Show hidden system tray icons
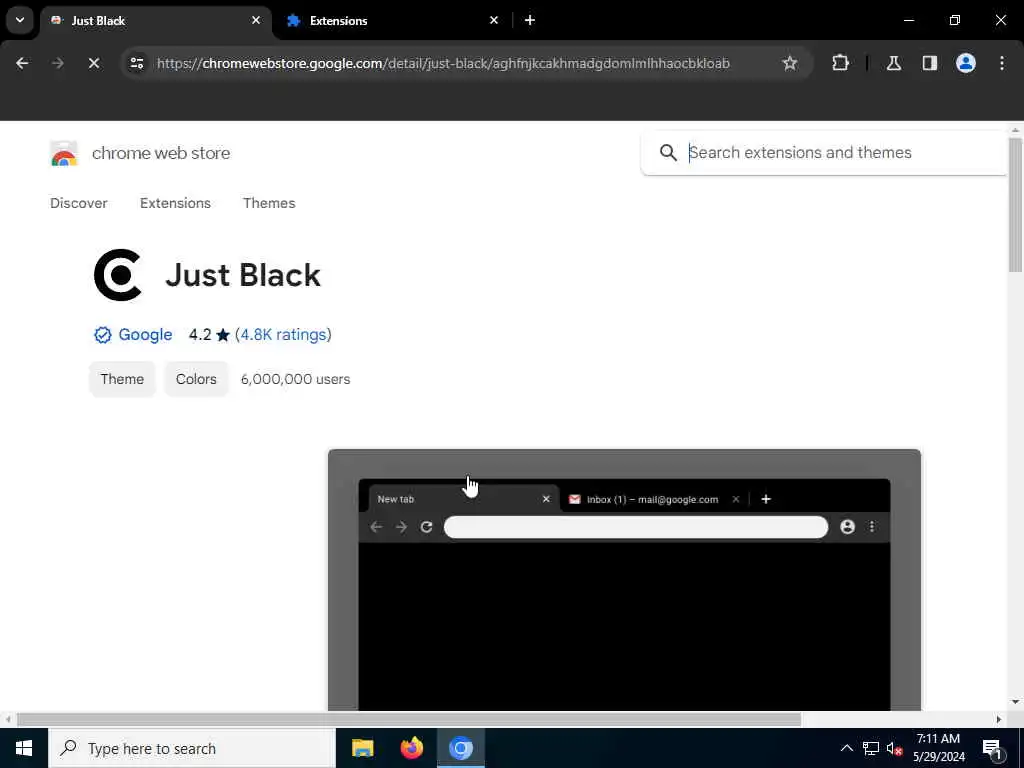This screenshot has height=768, width=1024. (x=846, y=748)
